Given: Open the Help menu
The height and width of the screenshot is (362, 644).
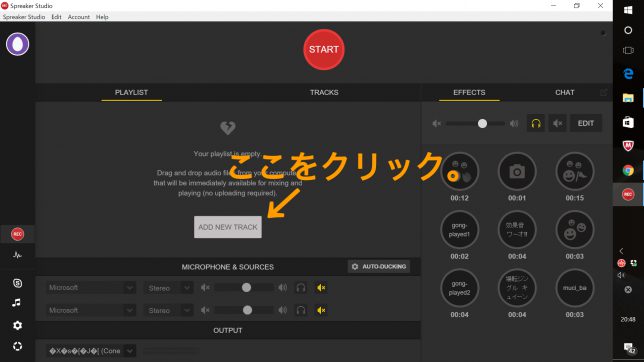Looking at the screenshot, I should tap(102, 17).
